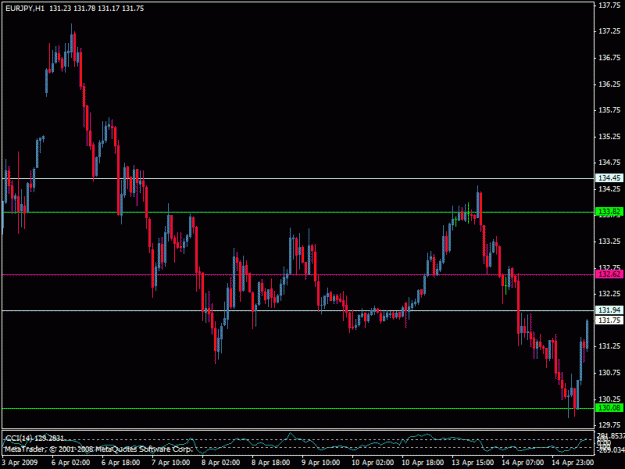The height and width of the screenshot is (469, 625).
Task: Select the magenta 132.62 price level label
Action: point(609,274)
